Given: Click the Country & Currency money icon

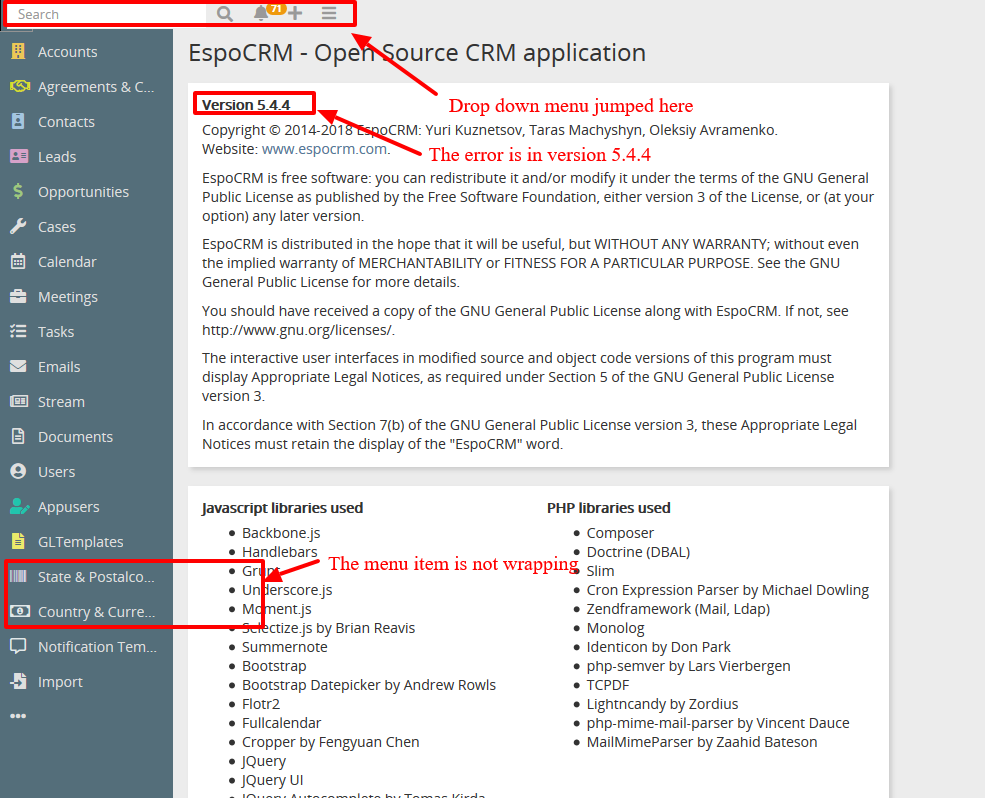Looking at the screenshot, I should pyautogui.click(x=19, y=611).
